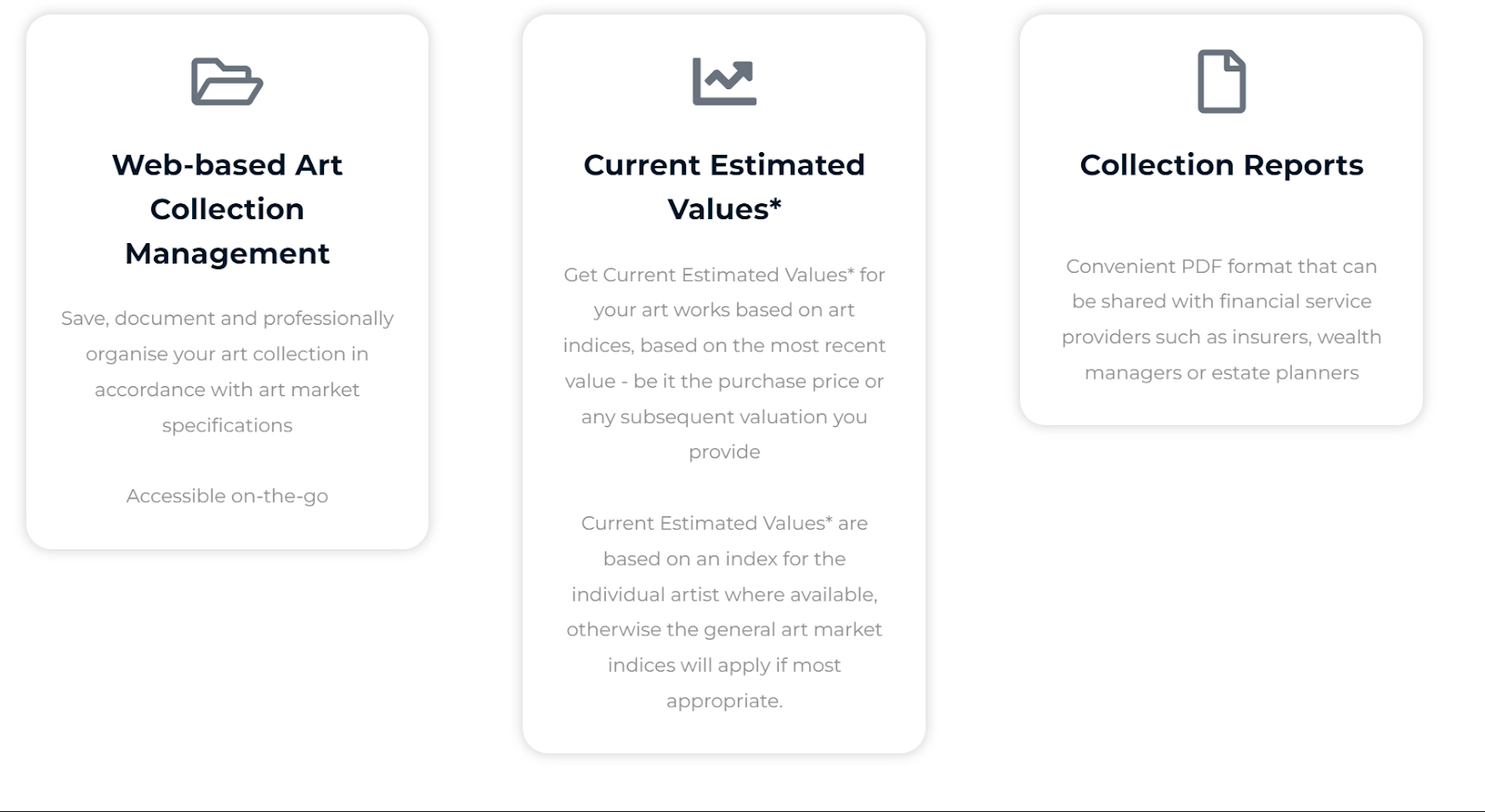Select the Current Estimated Values* heading

pos(724,187)
